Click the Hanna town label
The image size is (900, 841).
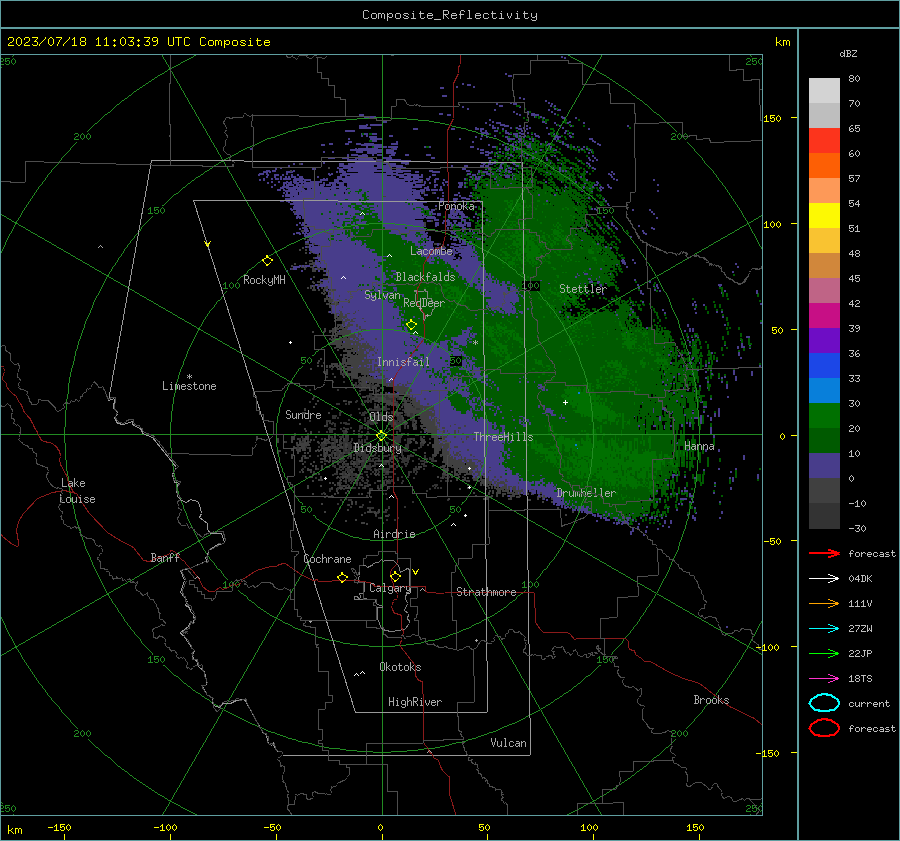click(x=699, y=446)
